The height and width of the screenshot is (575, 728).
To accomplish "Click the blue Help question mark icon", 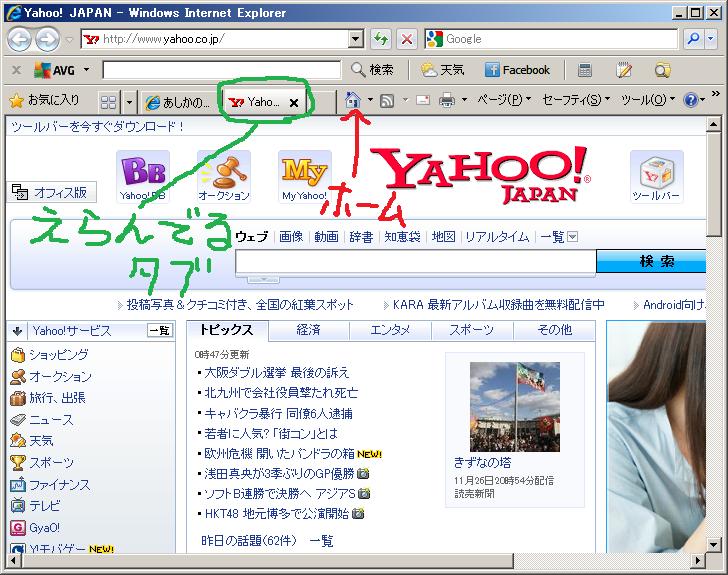I will [x=691, y=100].
